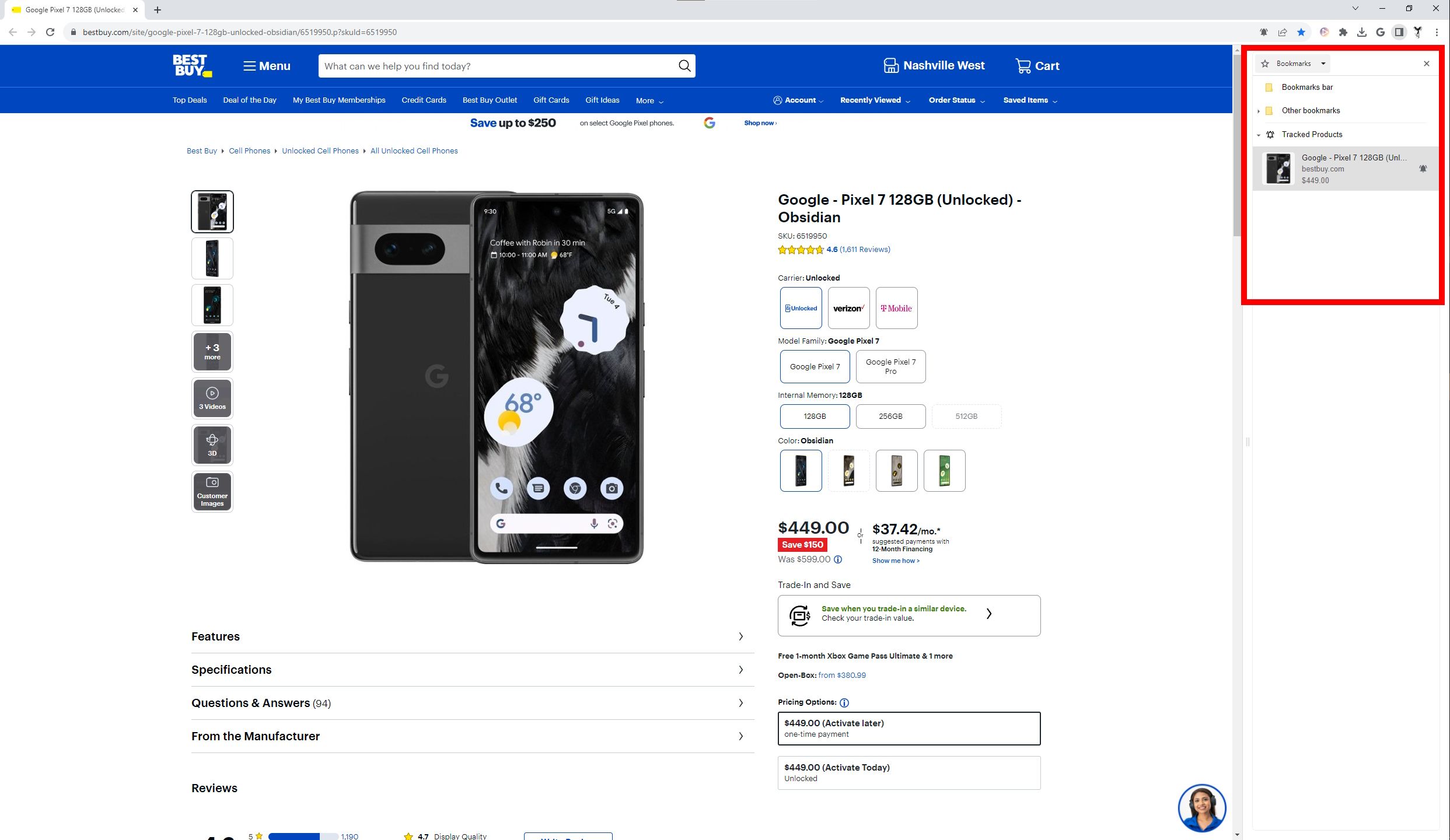The height and width of the screenshot is (840, 1450).
Task: Go to Gift Cards
Action: coord(551,100)
